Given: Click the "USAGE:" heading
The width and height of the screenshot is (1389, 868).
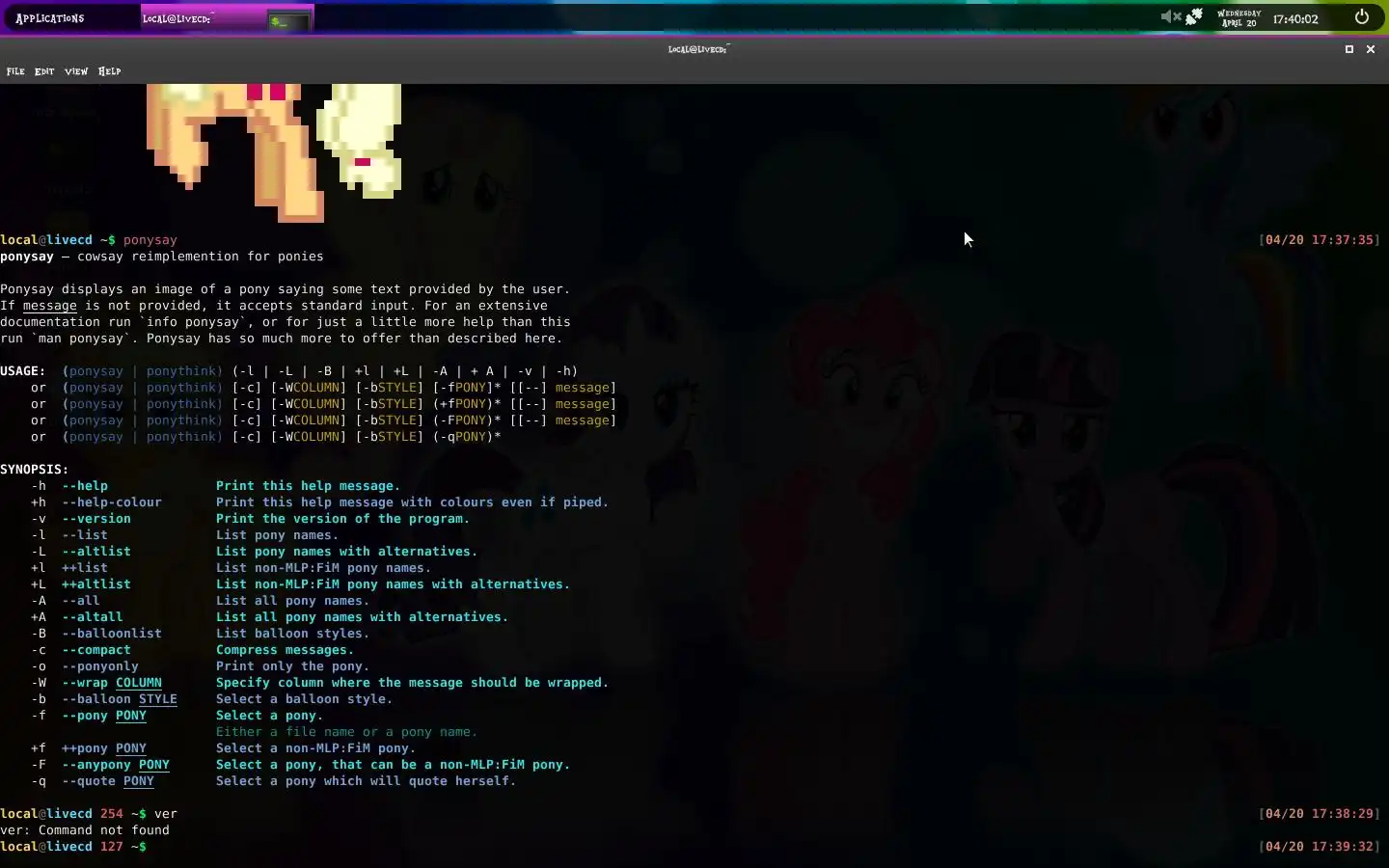Looking at the screenshot, I should click(x=23, y=371).
